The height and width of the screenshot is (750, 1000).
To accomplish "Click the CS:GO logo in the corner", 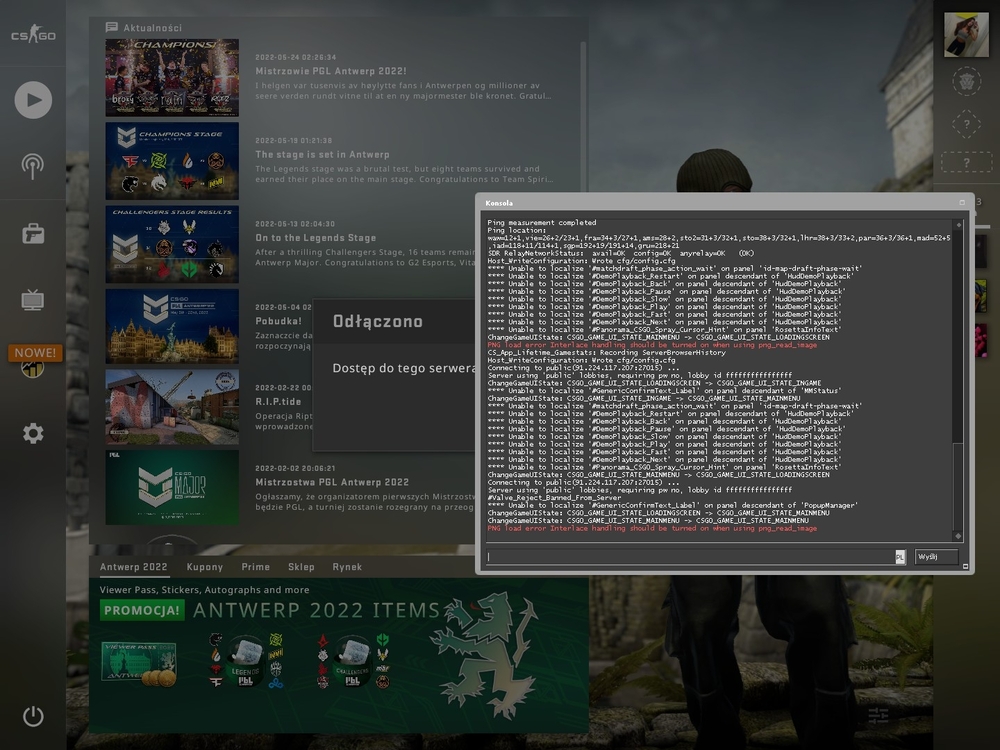I will 33,34.
